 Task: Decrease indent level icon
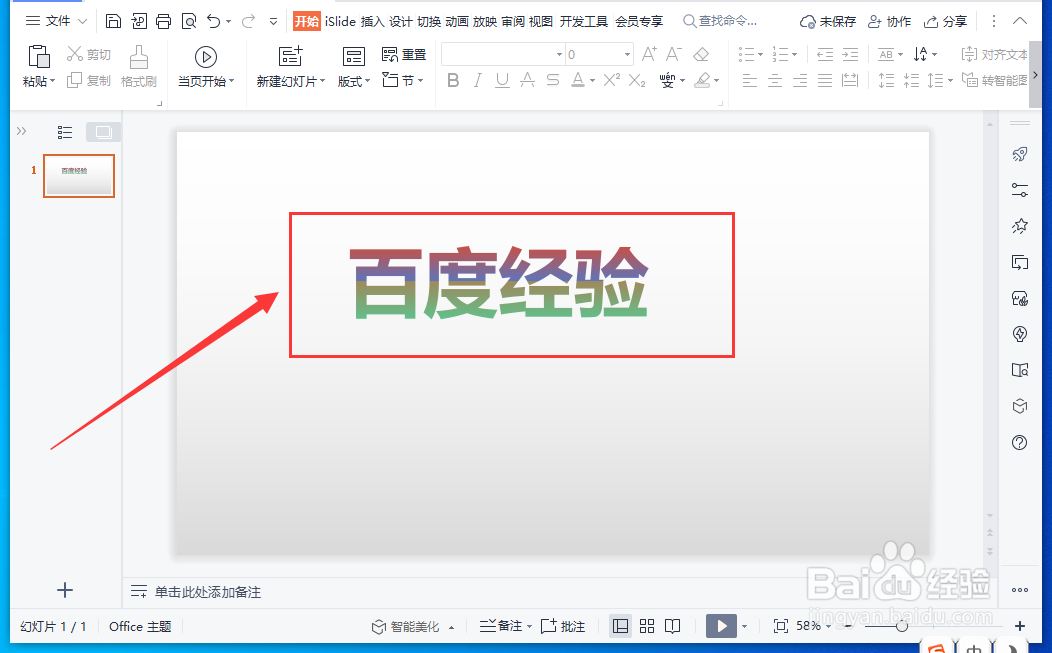825,54
